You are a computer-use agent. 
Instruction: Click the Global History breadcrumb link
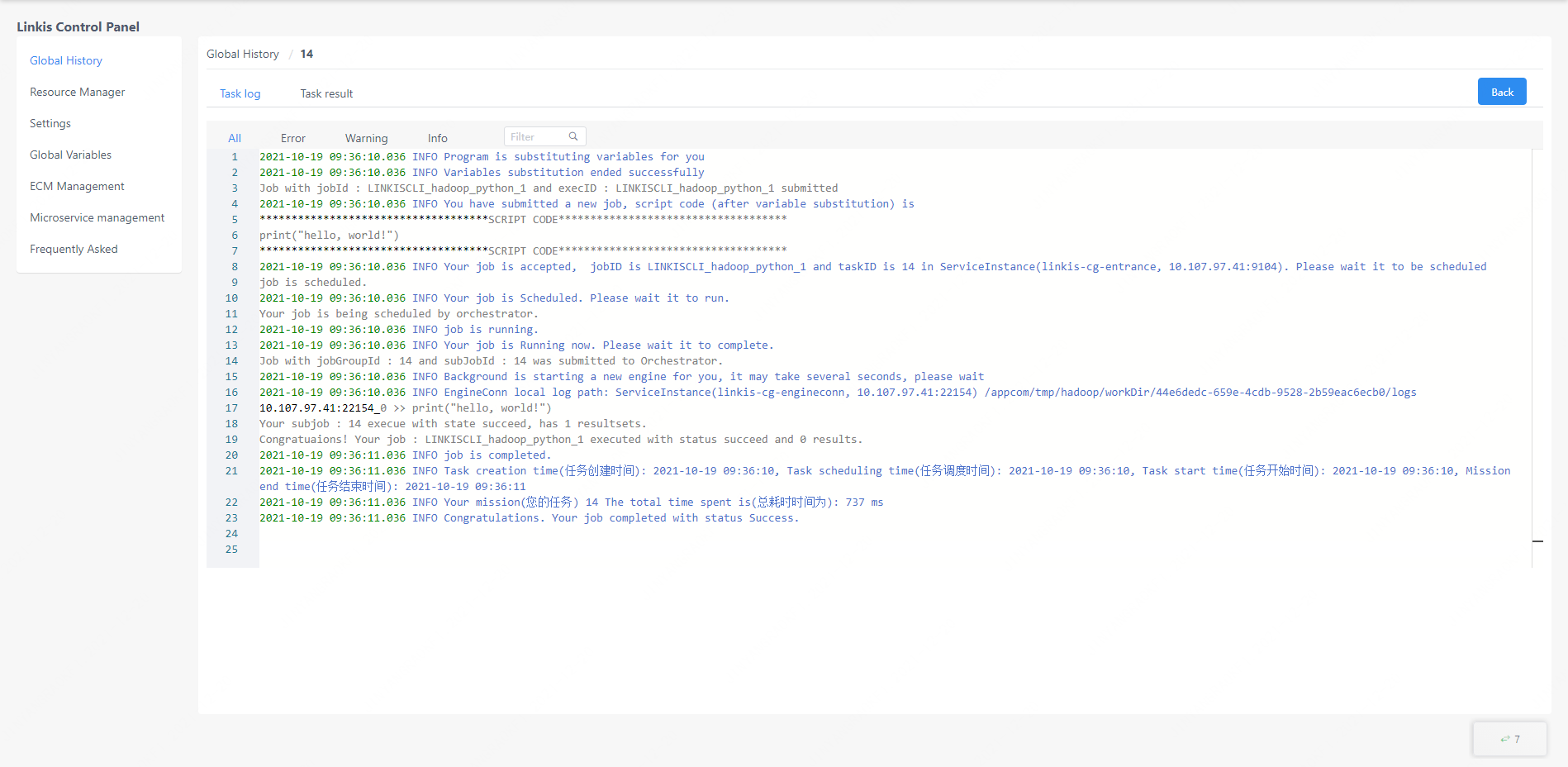[x=243, y=54]
